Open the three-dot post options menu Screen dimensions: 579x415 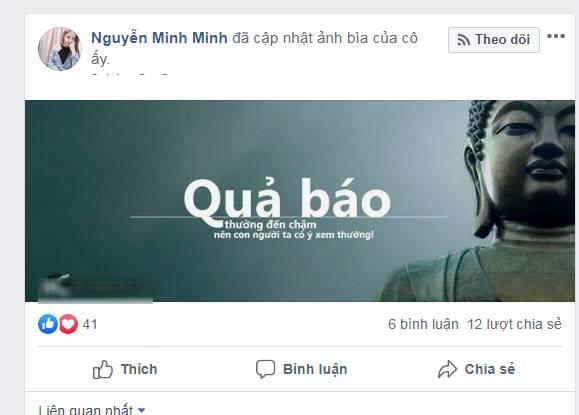click(556, 36)
